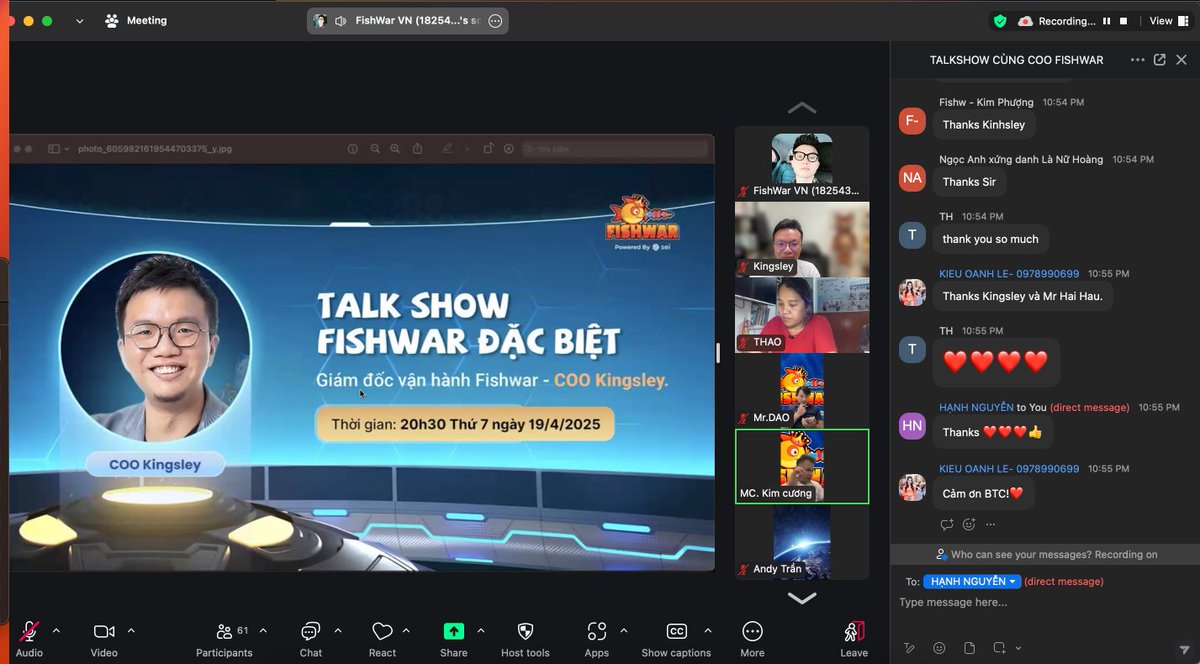Open audio options arrow beside Audio
Screen dimensions: 1200x664
click(56, 631)
